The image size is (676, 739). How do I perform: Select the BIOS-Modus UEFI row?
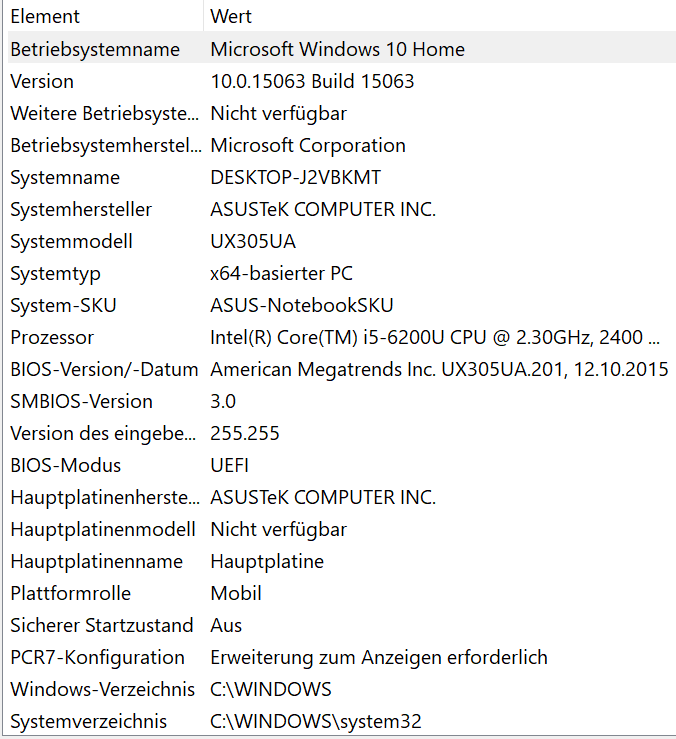point(342,466)
